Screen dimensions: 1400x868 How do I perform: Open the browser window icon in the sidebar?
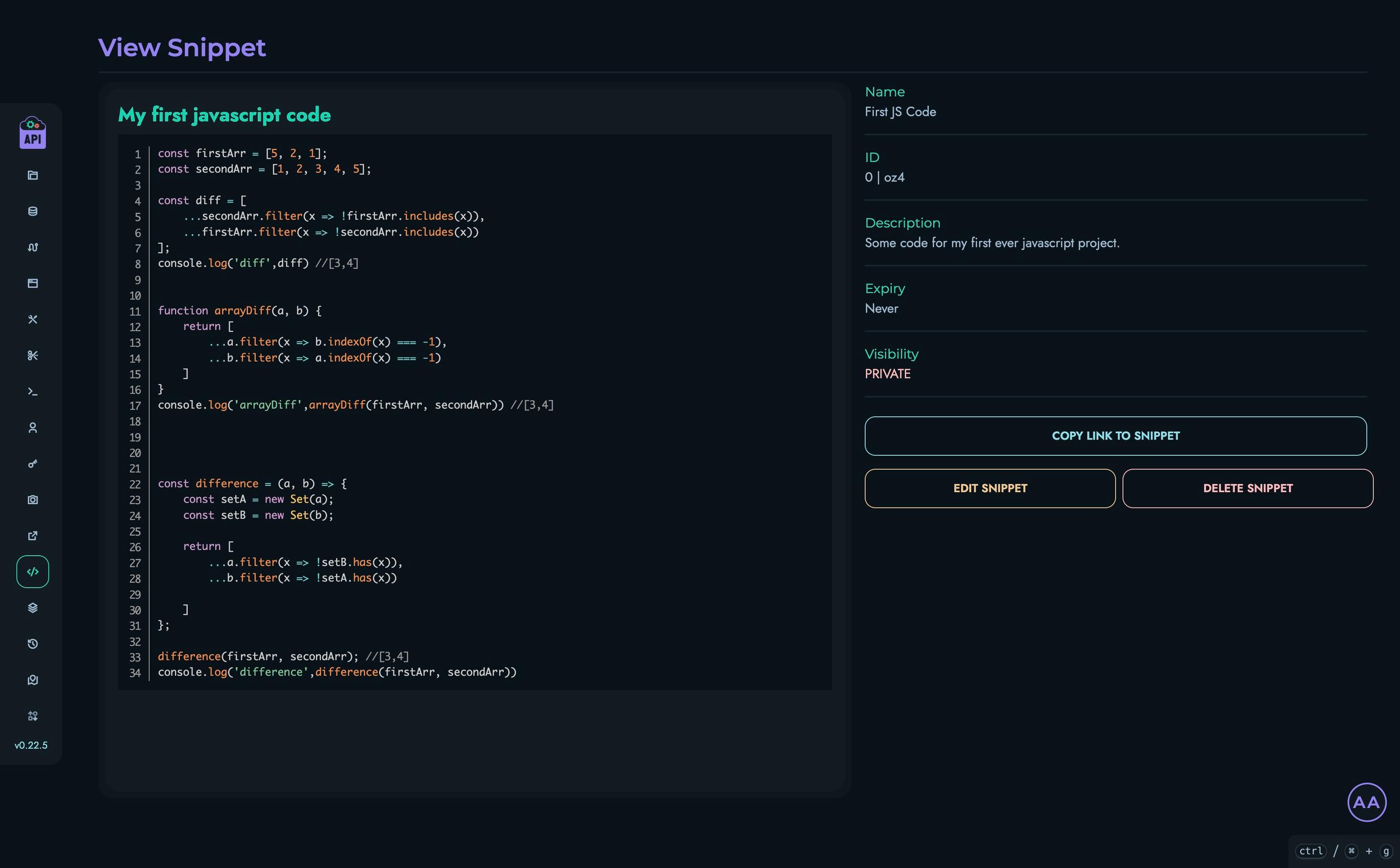[33, 283]
